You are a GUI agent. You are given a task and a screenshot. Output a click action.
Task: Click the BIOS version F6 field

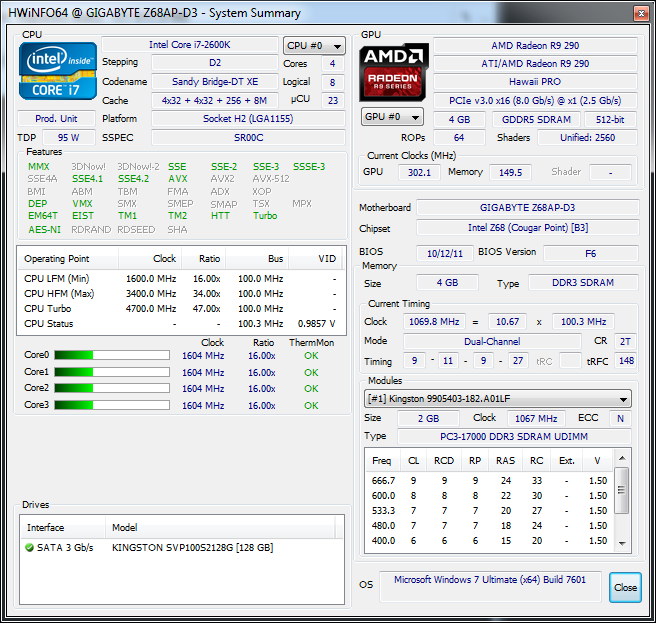click(591, 254)
